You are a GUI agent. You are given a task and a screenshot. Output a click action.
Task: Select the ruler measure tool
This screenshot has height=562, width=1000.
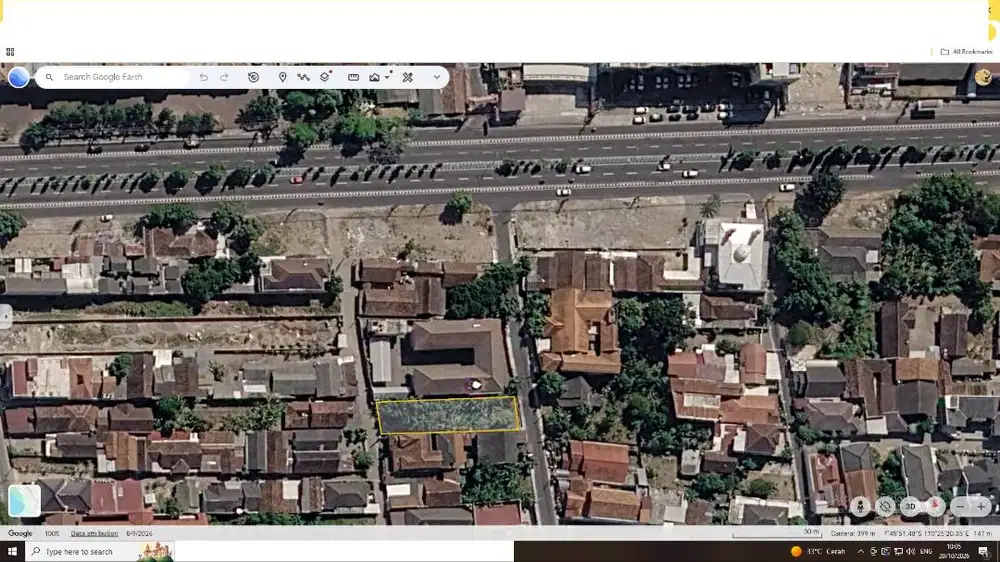(353, 77)
